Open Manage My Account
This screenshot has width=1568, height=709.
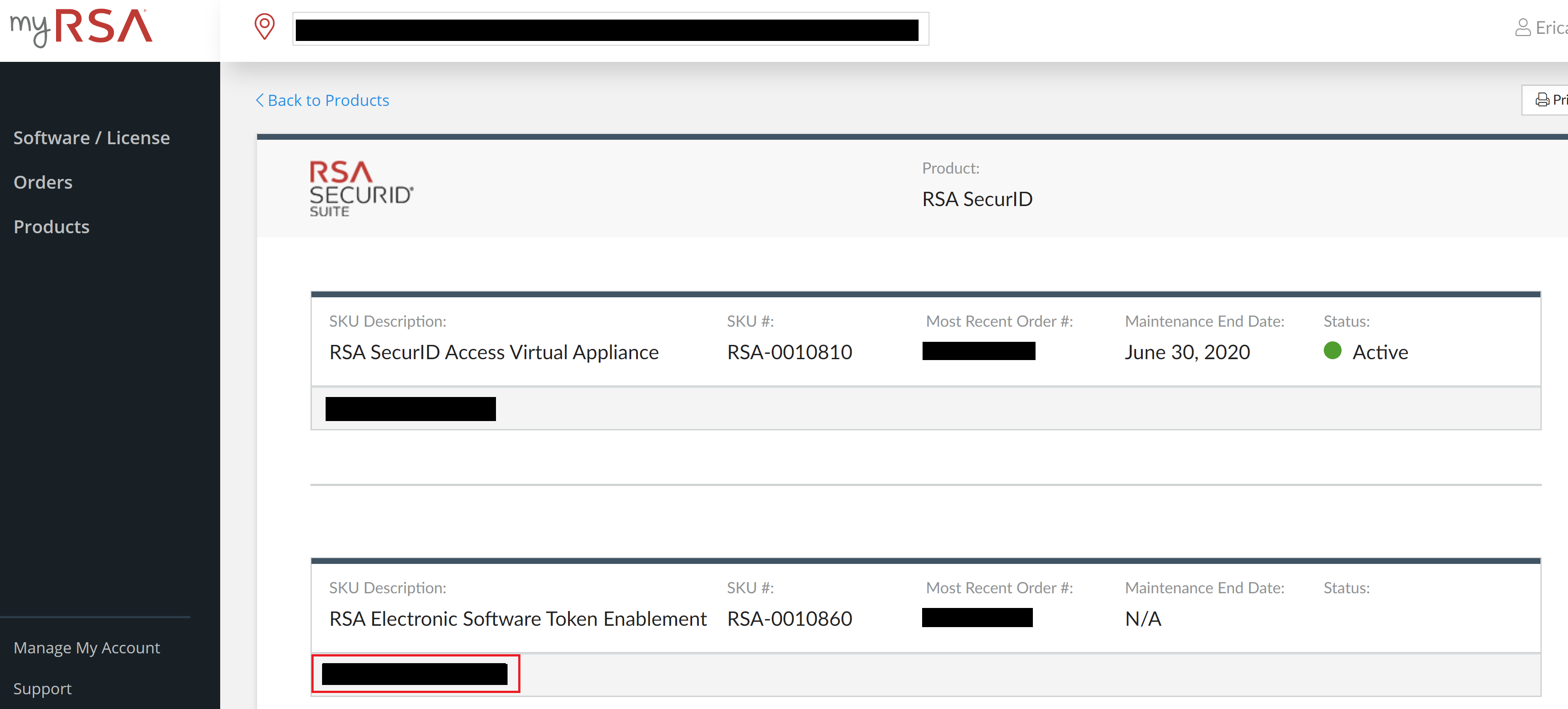click(86, 648)
